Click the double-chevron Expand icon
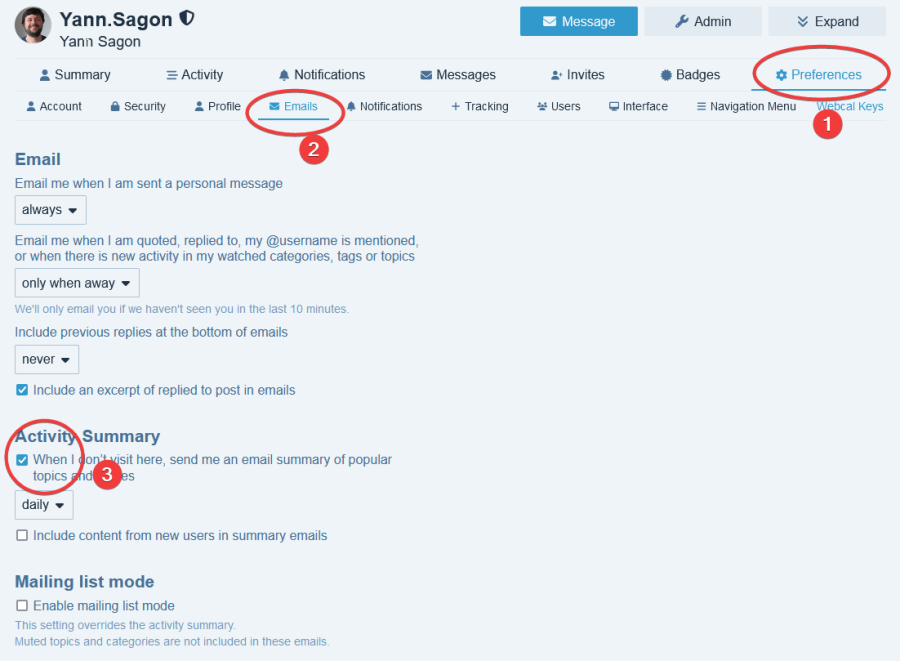Viewport: 900px width, 661px height. [x=802, y=21]
